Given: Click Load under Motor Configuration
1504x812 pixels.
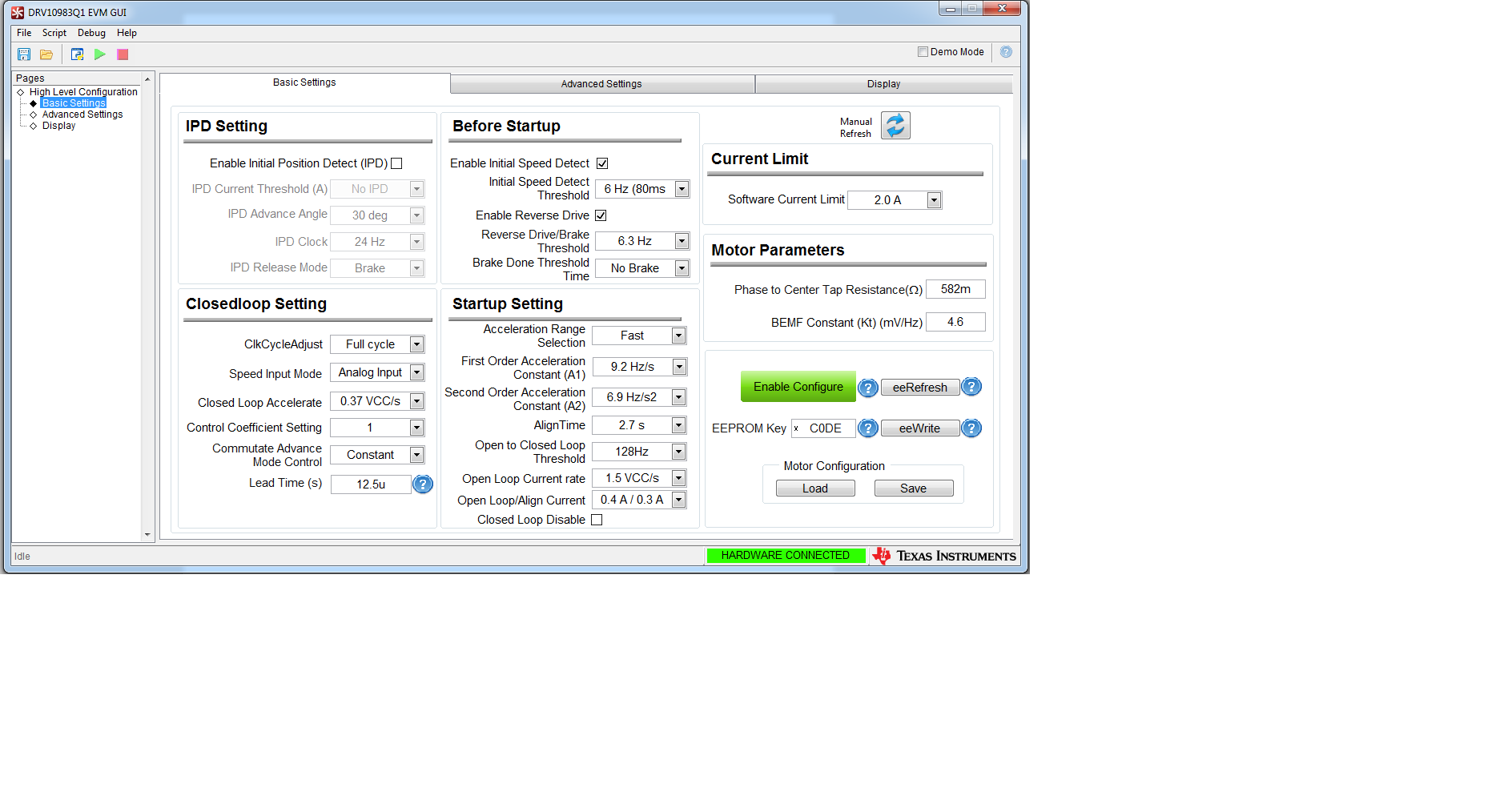Looking at the screenshot, I should click(815, 488).
